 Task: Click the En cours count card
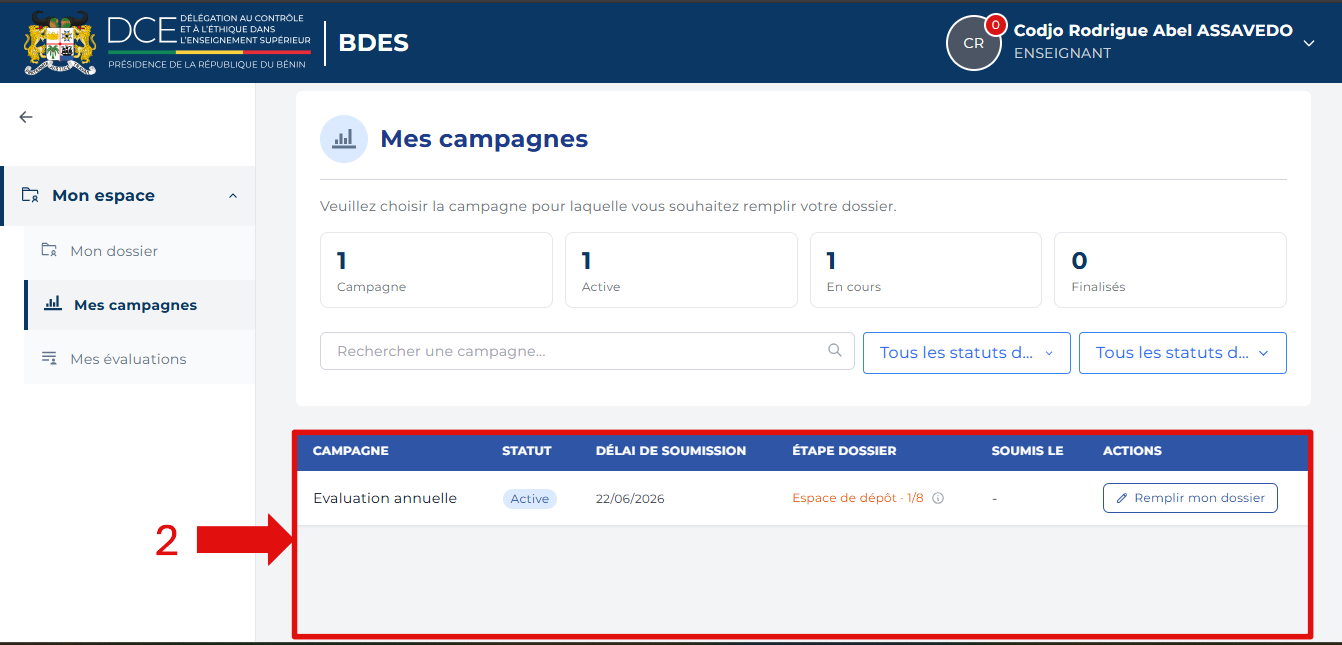pos(926,270)
